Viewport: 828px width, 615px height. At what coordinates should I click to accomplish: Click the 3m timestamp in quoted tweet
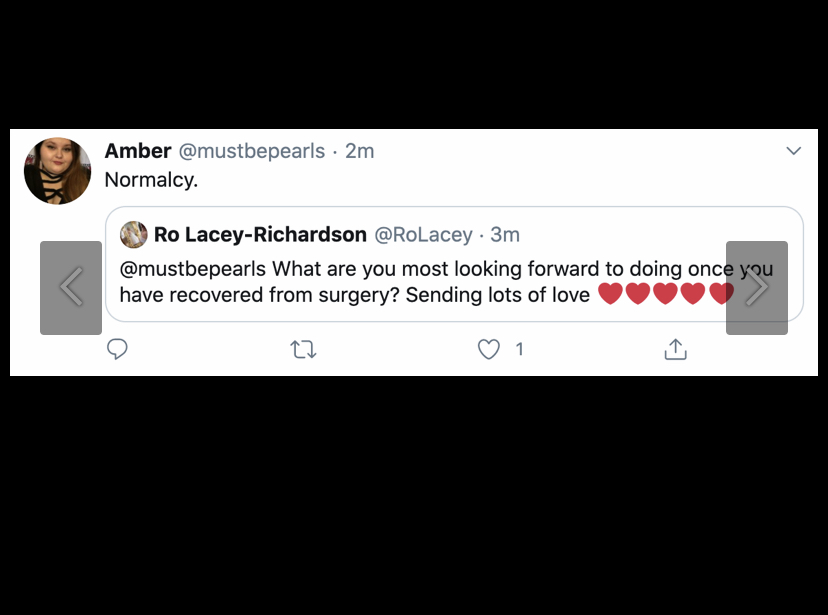click(505, 235)
